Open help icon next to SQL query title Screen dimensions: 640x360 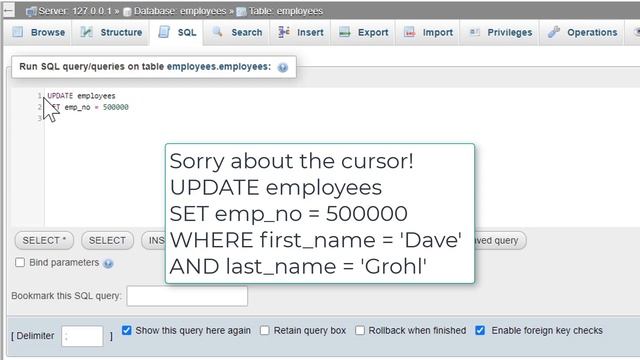pos(282,68)
